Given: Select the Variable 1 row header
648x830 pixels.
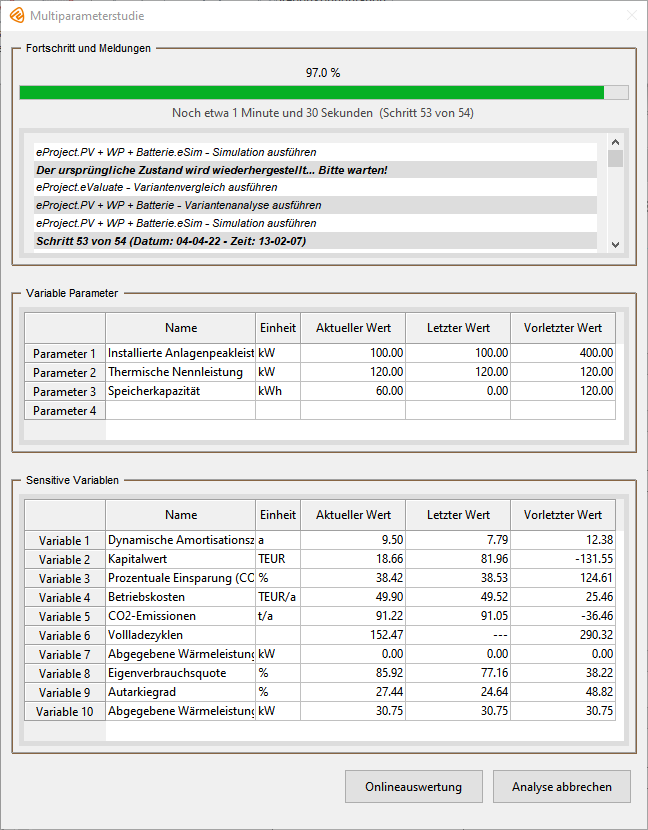Looking at the screenshot, I should point(65,540).
